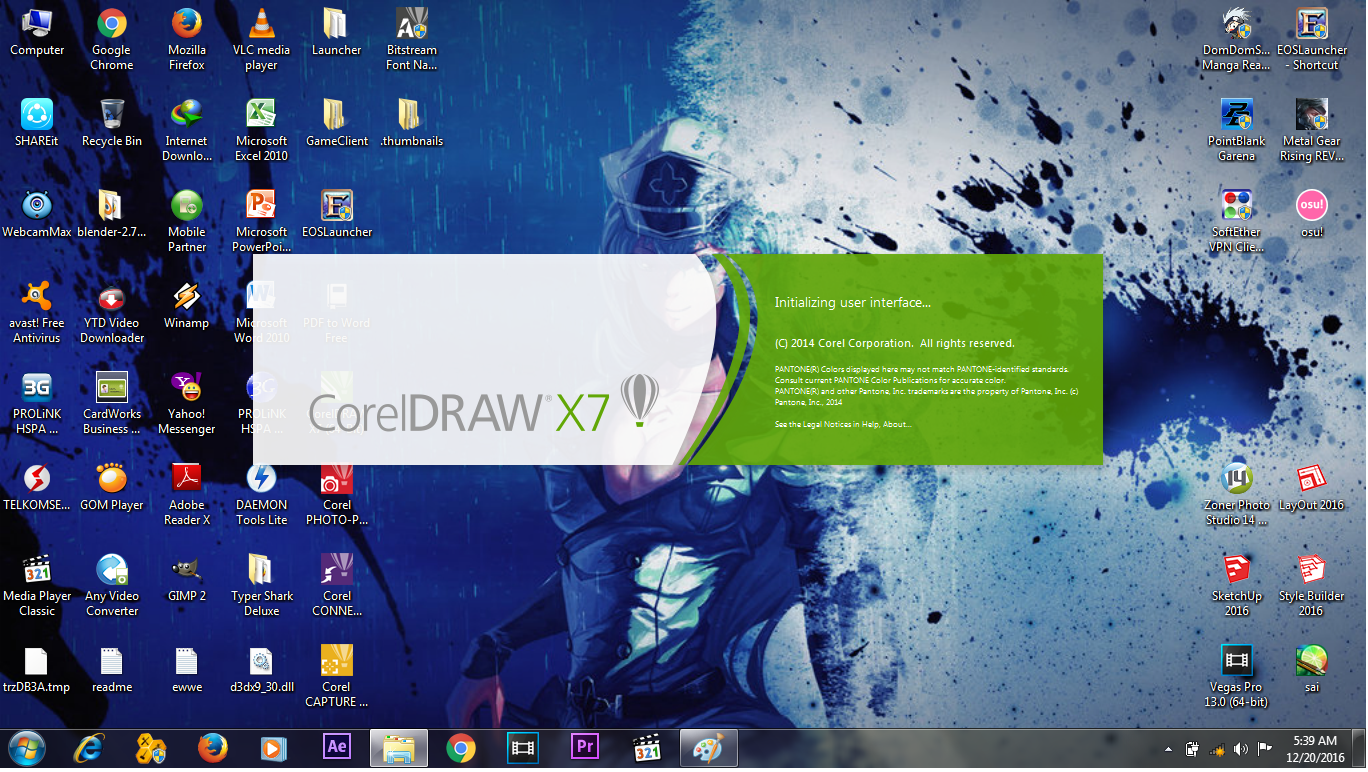Select the Yahoo! Messenger shortcut

(x=187, y=404)
